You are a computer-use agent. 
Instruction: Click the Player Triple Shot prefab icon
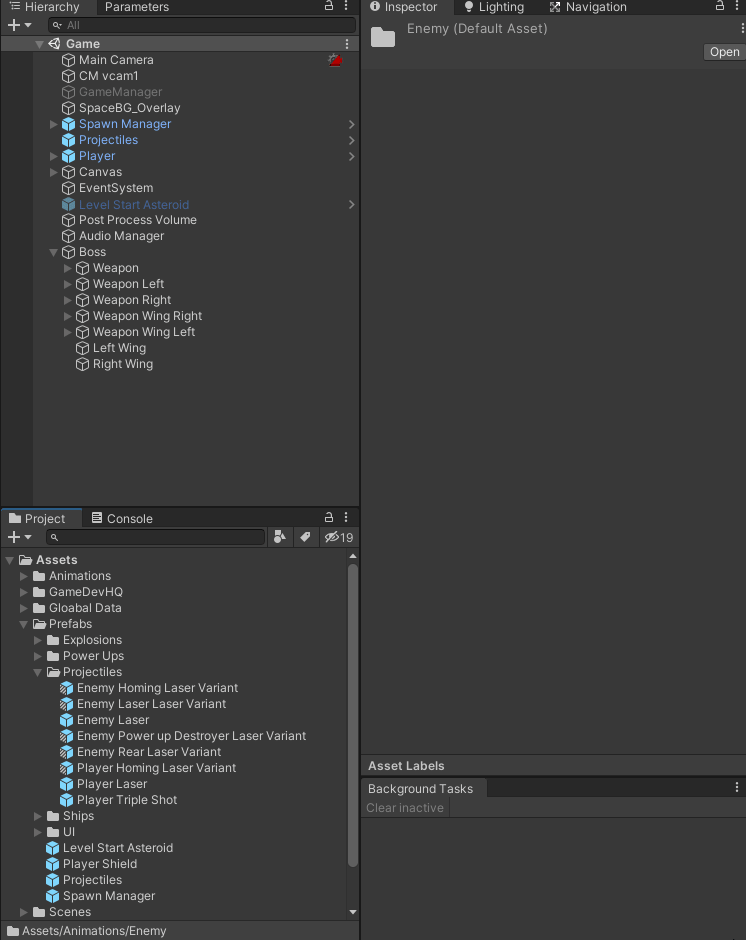(67, 800)
